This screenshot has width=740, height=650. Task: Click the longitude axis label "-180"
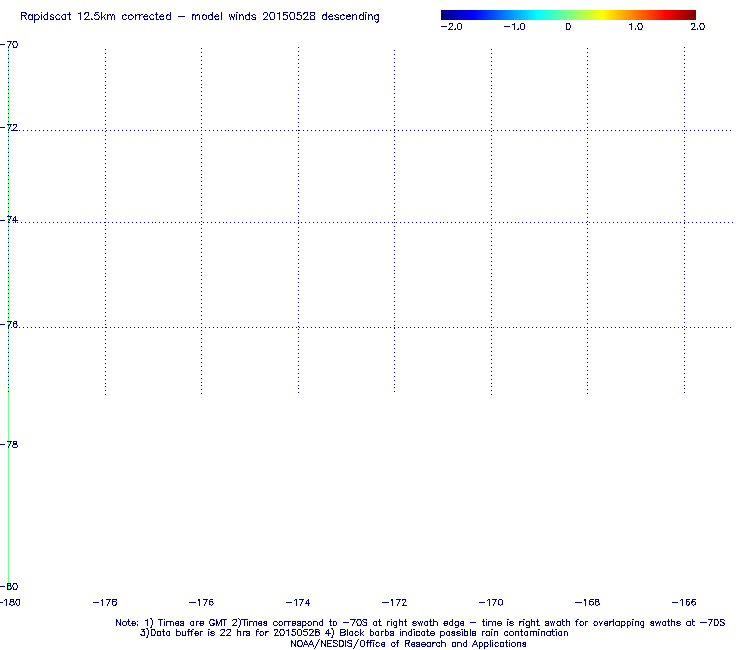pos(10,603)
